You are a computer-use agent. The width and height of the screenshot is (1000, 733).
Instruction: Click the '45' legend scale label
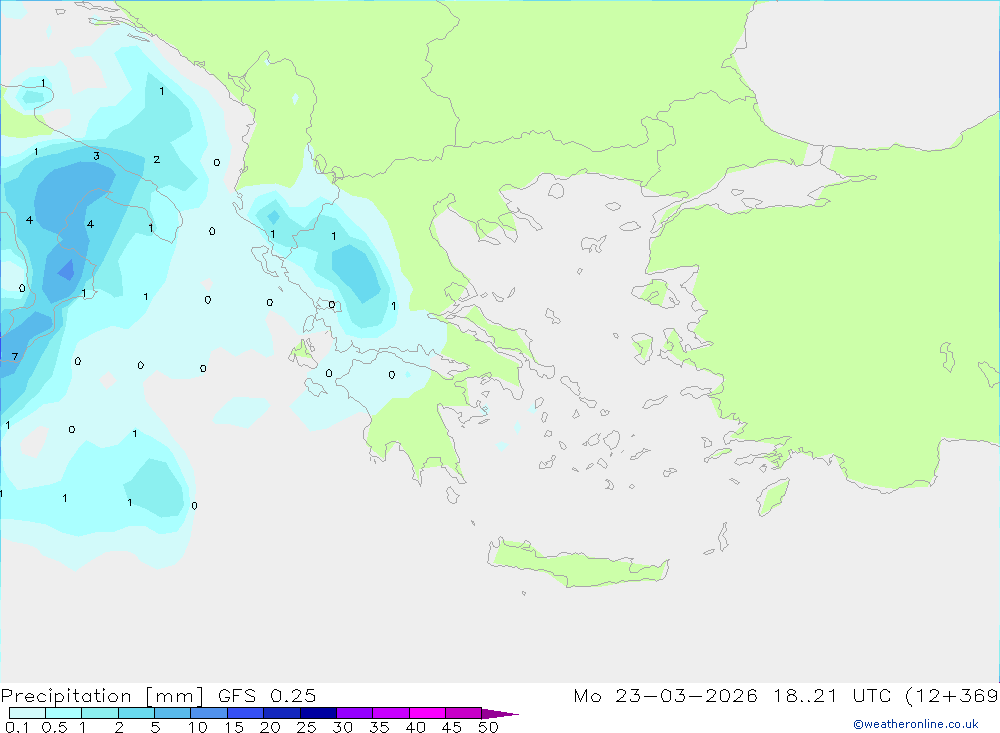pos(452,727)
